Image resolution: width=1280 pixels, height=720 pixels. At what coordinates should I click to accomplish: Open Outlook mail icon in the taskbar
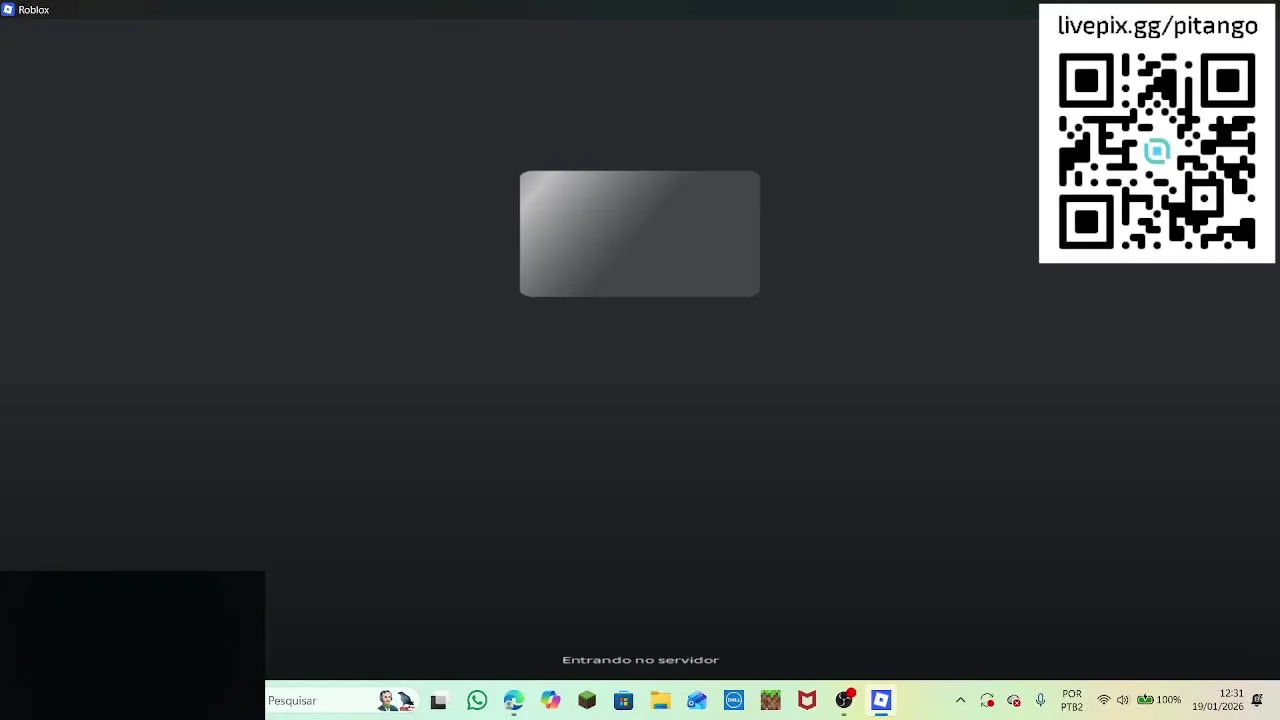click(x=697, y=701)
